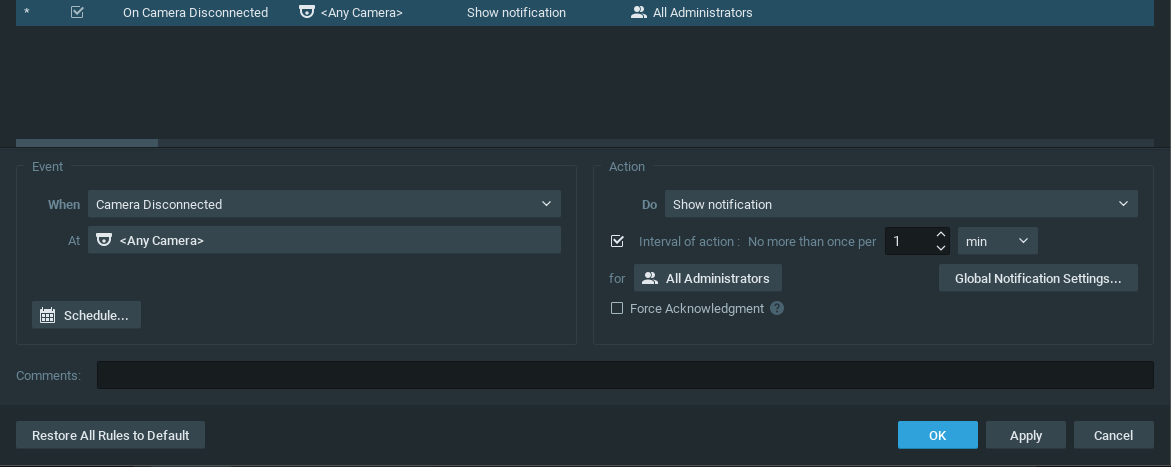Click the Show notification cell in rule row
Image resolution: width=1171 pixels, height=467 pixels.
pyautogui.click(x=516, y=13)
